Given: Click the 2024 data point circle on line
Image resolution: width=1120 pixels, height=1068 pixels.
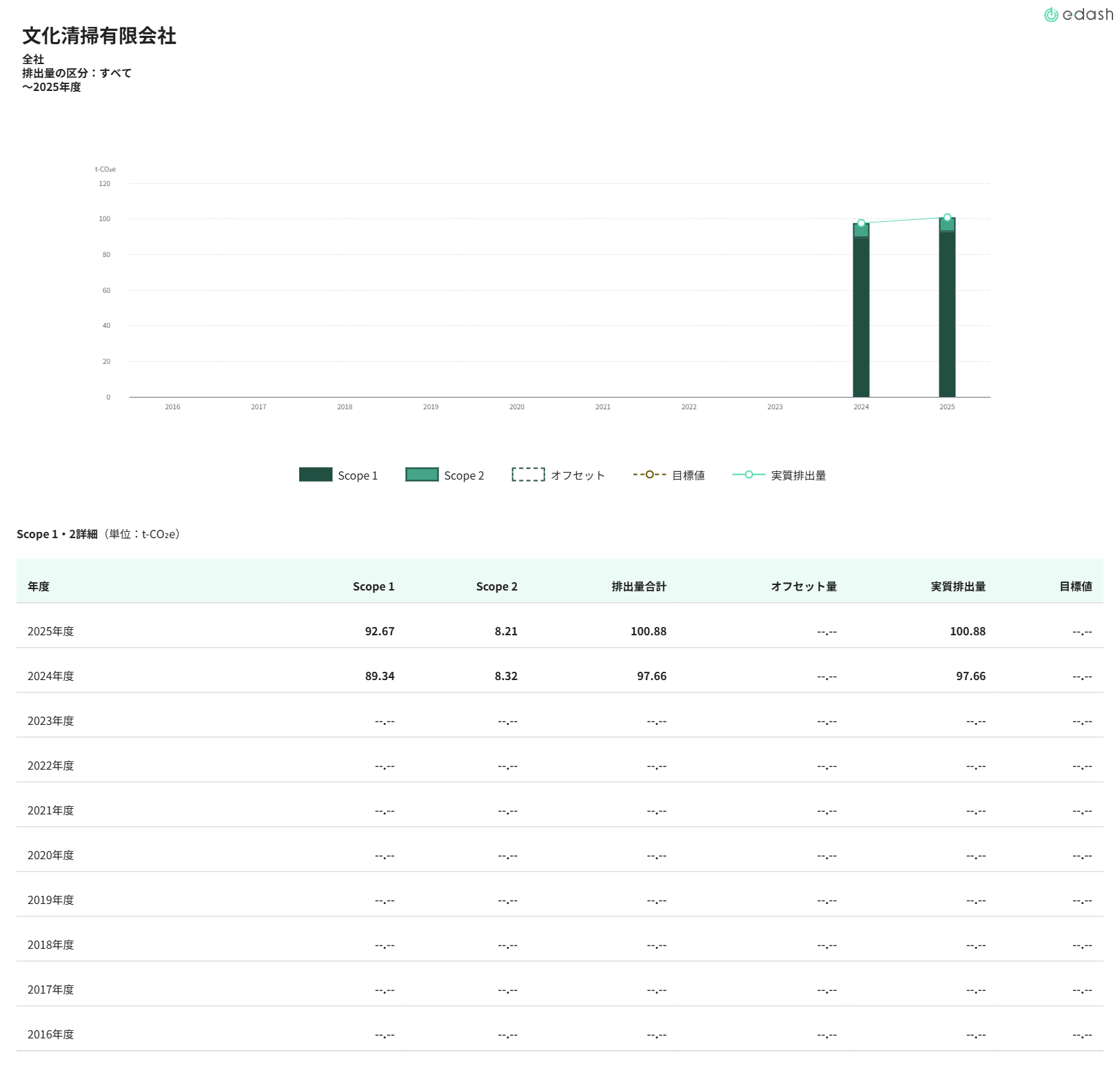Looking at the screenshot, I should 861,223.
